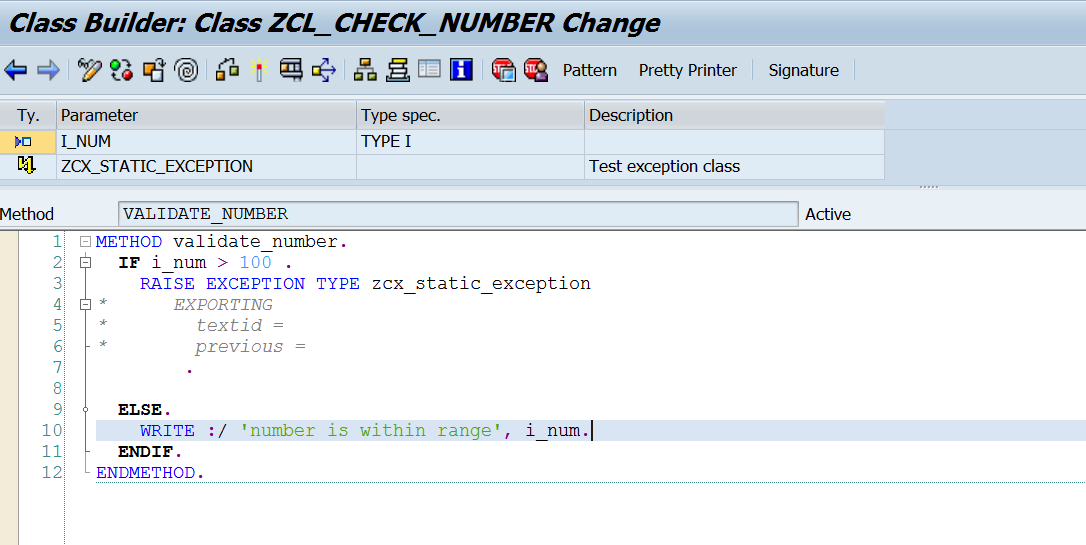
Task: Click the Pattern button
Action: [589, 70]
